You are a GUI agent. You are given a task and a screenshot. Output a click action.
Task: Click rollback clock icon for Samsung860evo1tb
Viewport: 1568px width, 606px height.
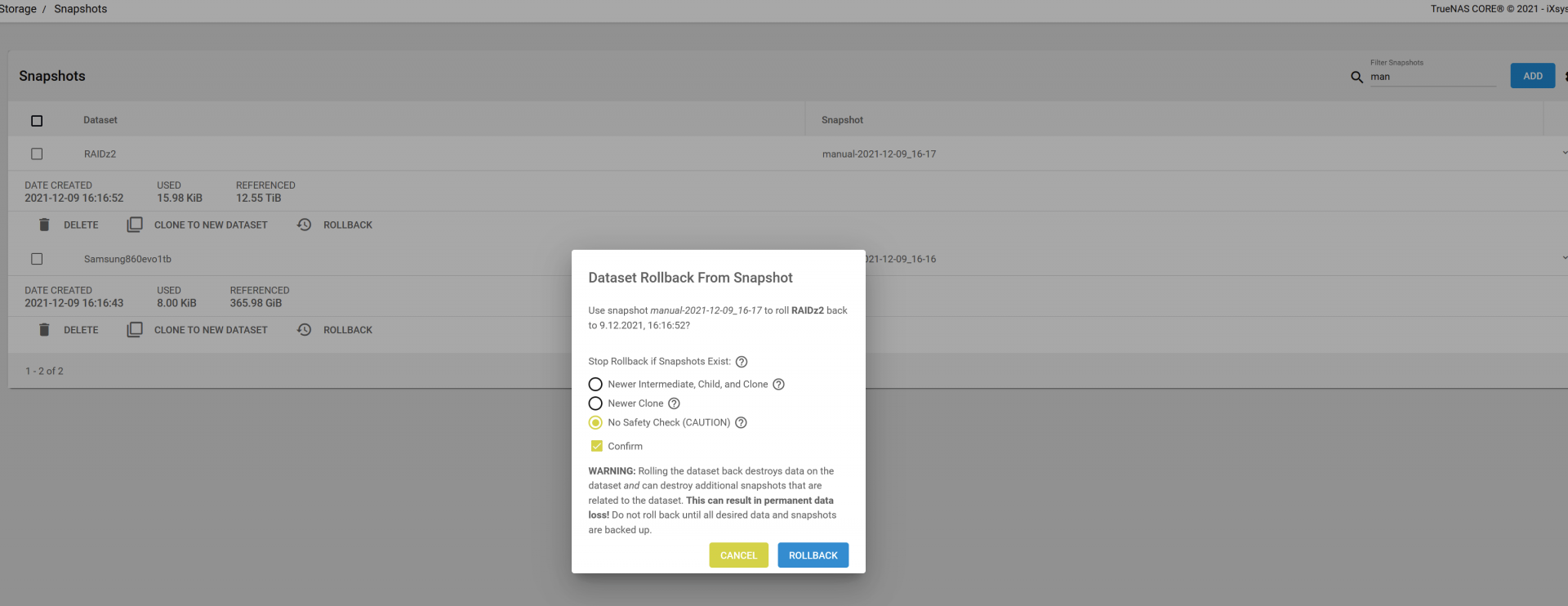(305, 330)
